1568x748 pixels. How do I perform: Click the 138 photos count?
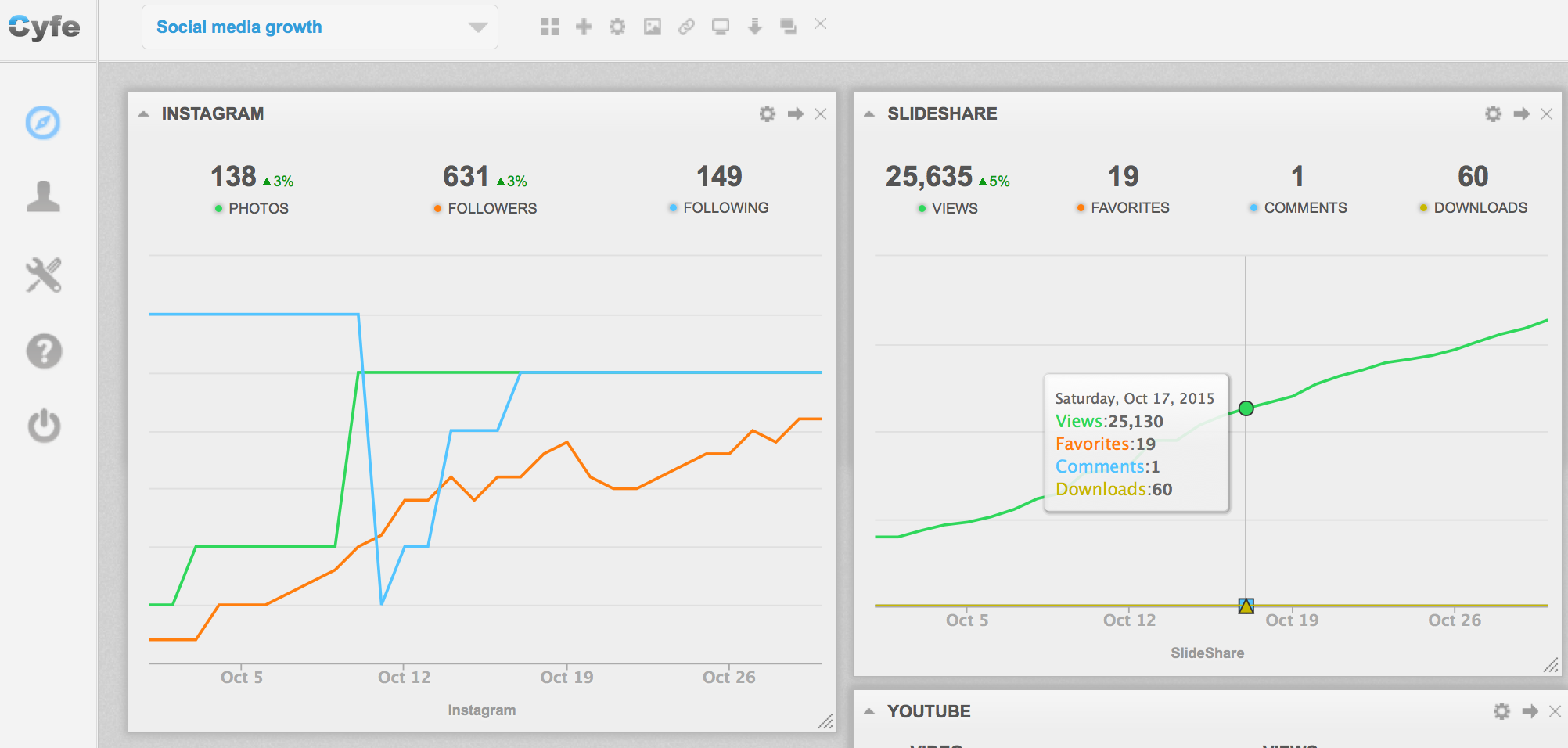tap(233, 177)
